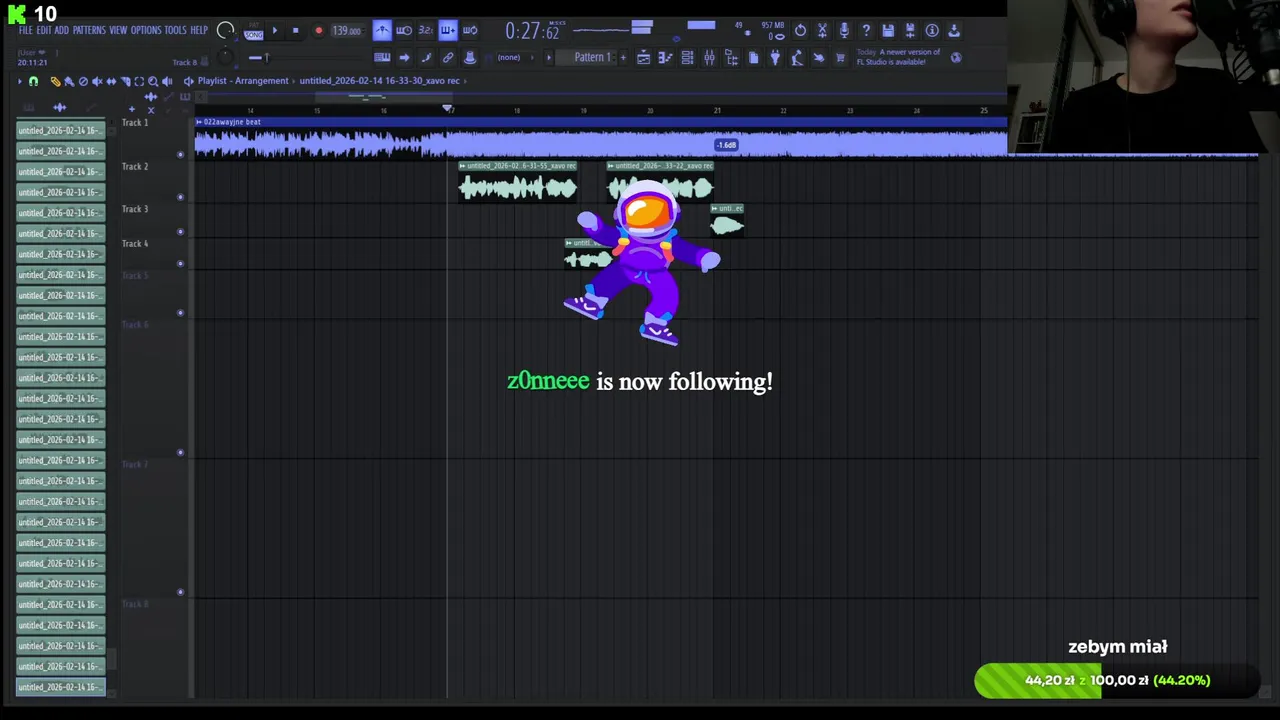The width and height of the screenshot is (1280, 720).
Task: Toggle wait for input before recording
Action: (404, 31)
